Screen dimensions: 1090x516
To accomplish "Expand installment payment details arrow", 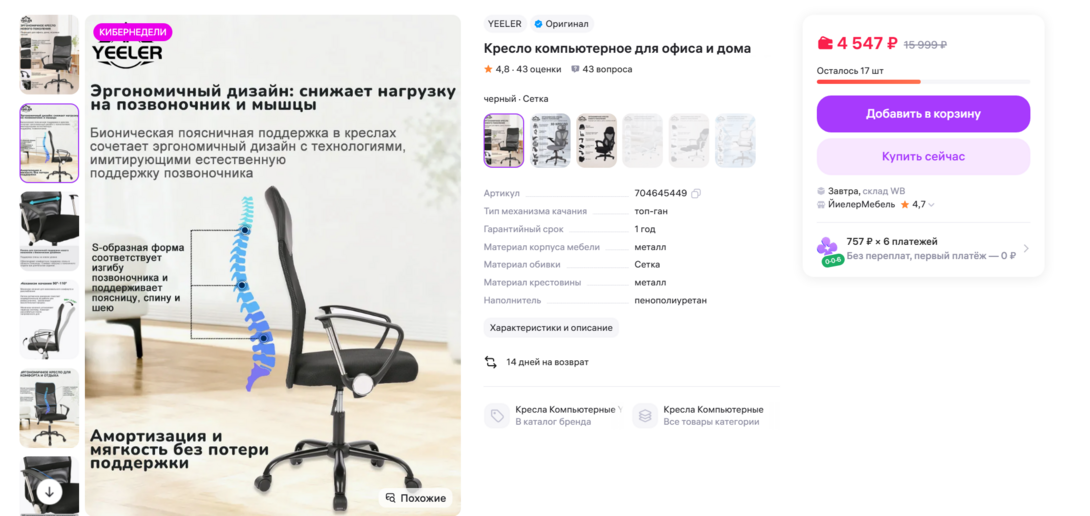I will [1026, 249].
